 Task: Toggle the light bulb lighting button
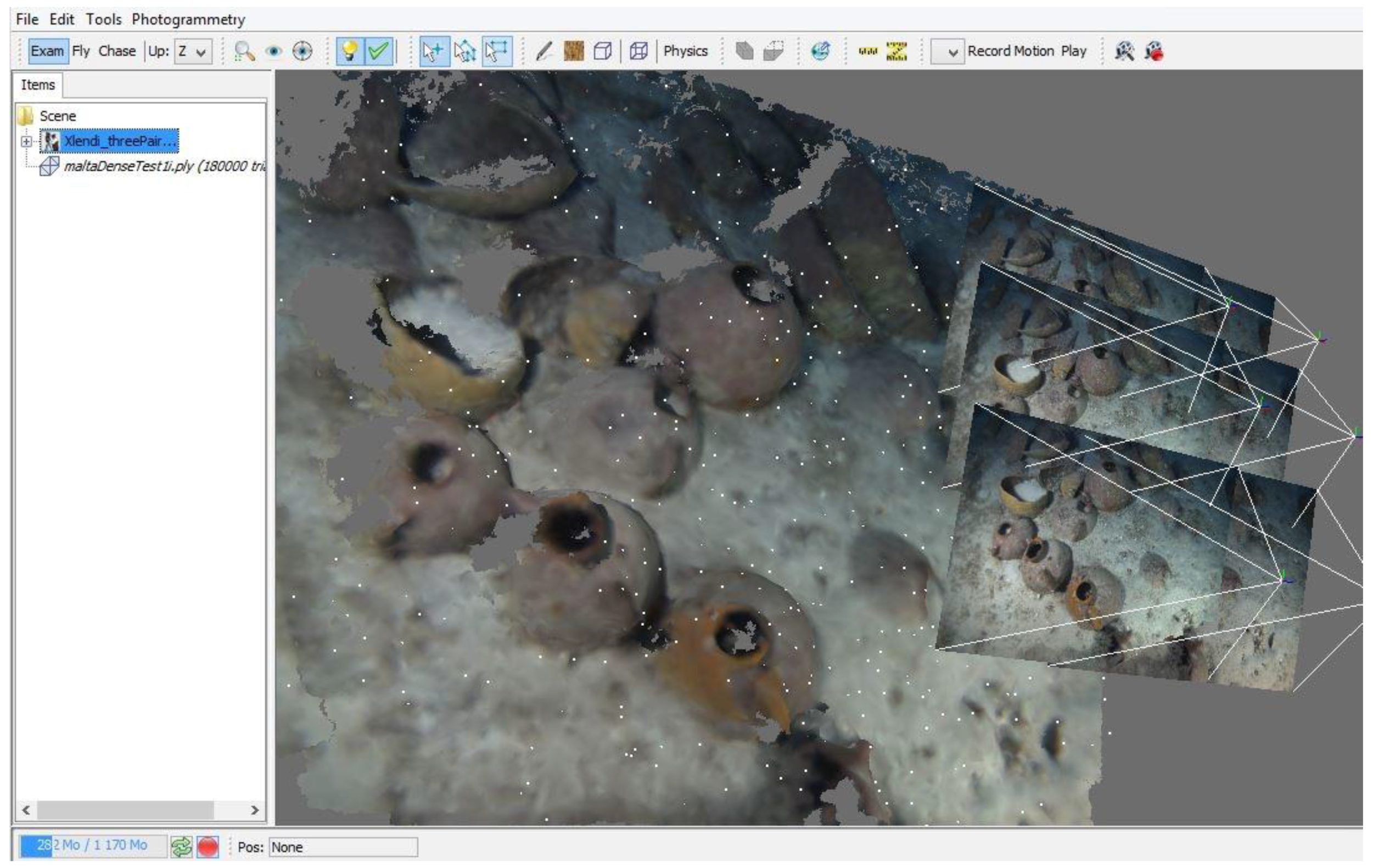point(350,51)
